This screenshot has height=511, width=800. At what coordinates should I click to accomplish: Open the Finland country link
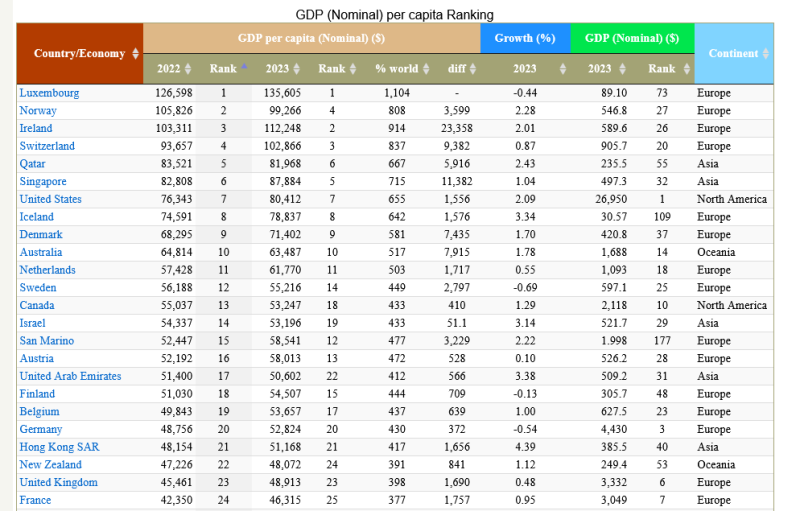click(37, 394)
